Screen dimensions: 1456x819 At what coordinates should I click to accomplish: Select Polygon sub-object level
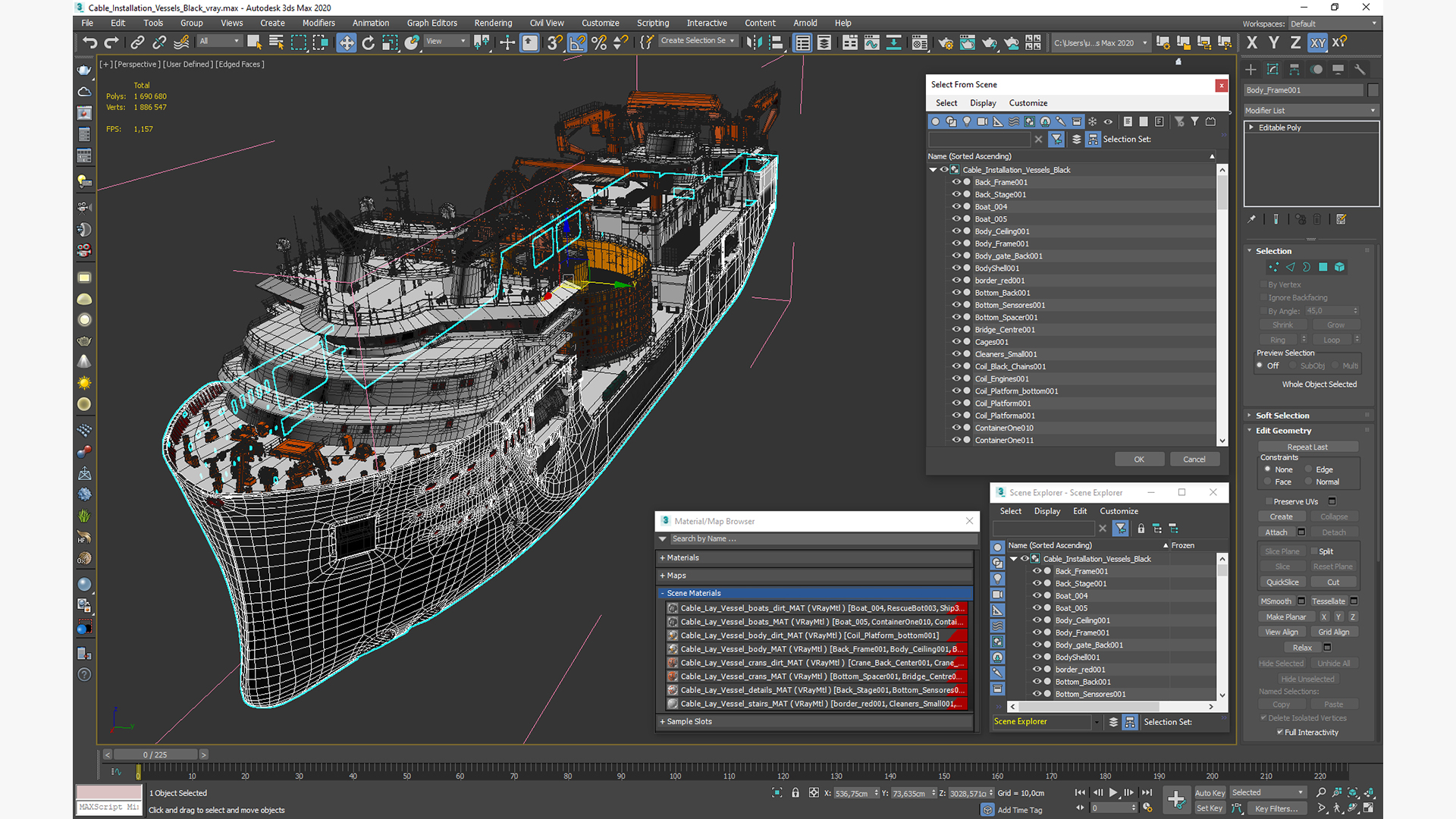click(1323, 267)
